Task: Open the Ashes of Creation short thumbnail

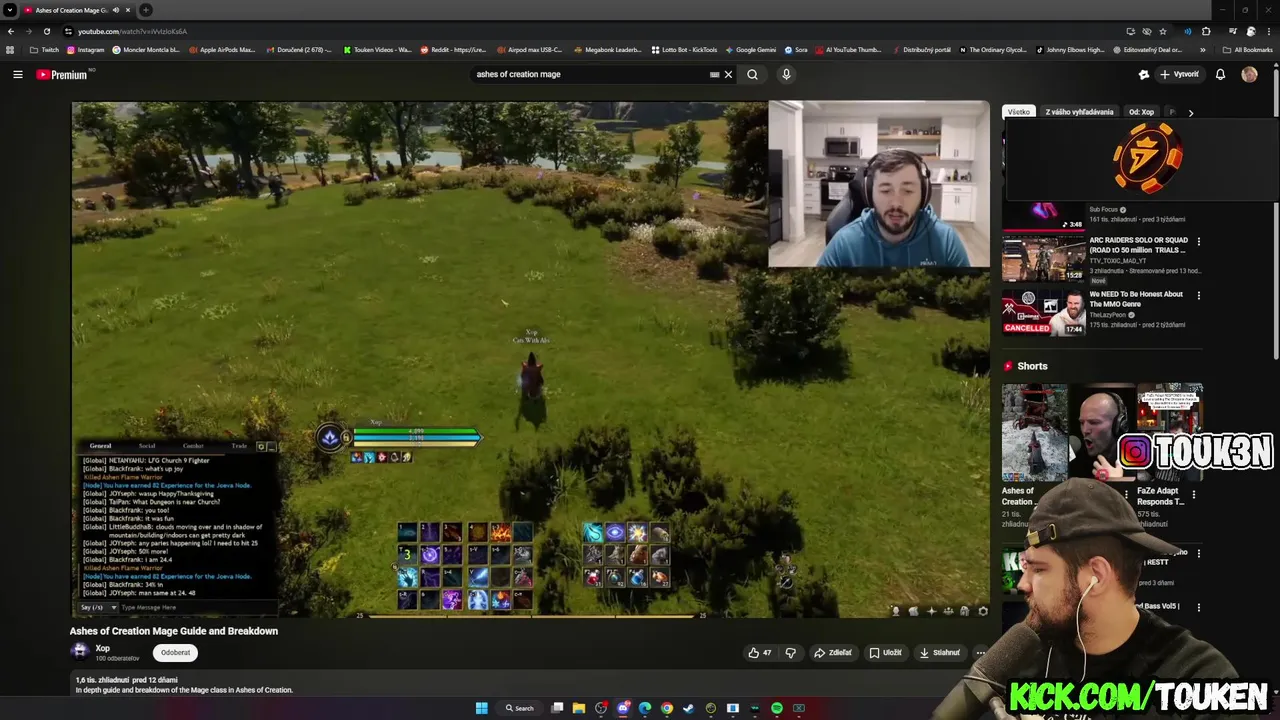Action: pos(1034,432)
